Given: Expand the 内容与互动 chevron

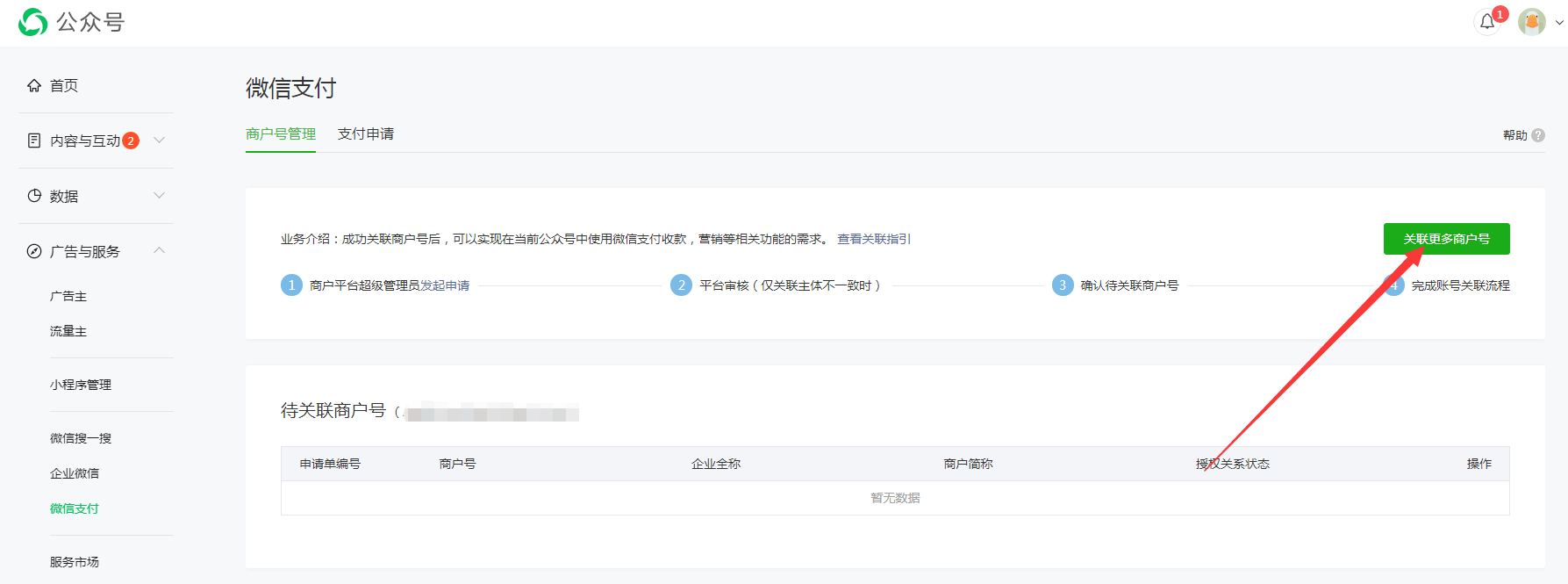Looking at the screenshot, I should [x=159, y=140].
